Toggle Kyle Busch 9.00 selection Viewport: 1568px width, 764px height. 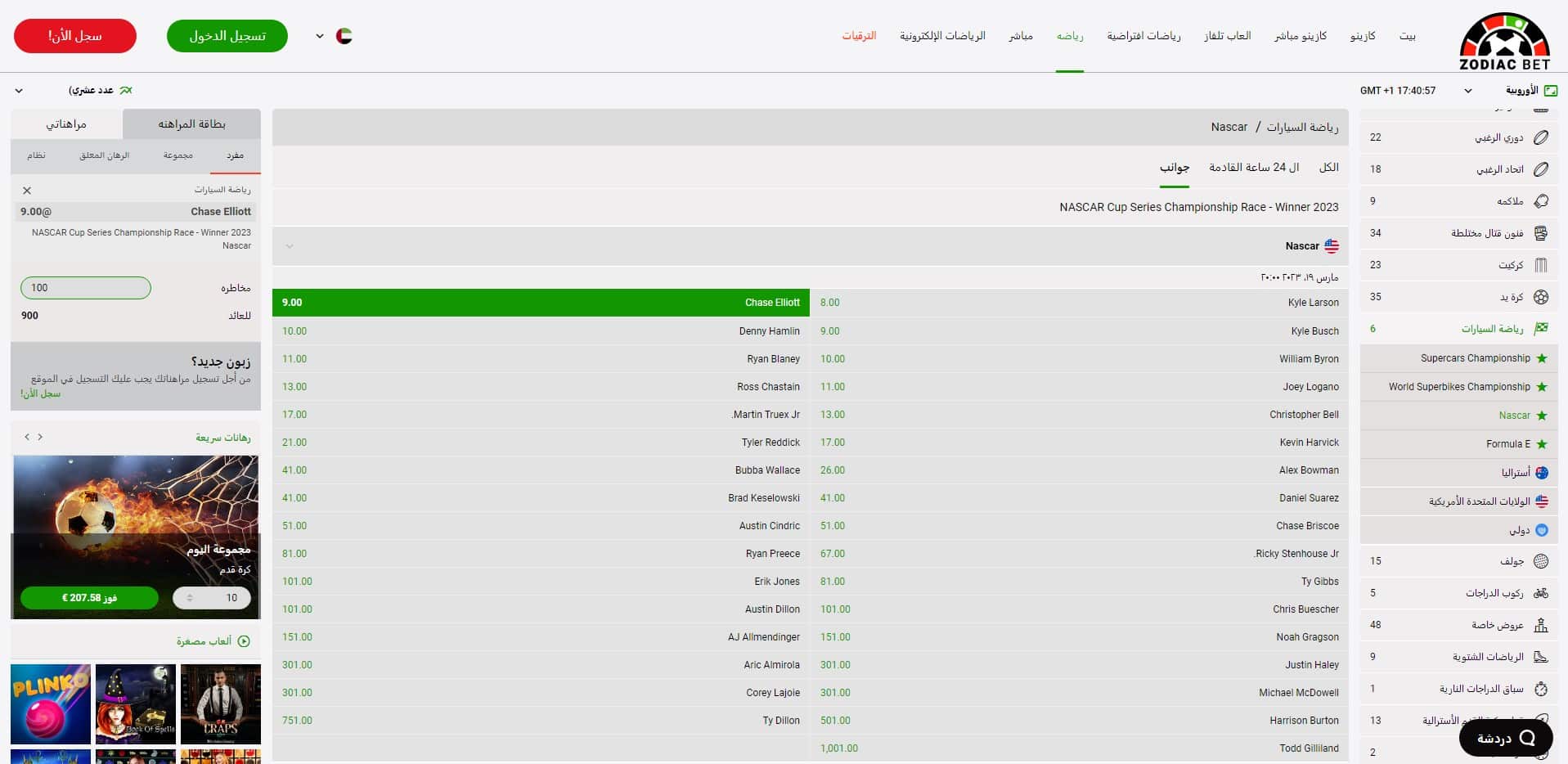pos(1080,331)
